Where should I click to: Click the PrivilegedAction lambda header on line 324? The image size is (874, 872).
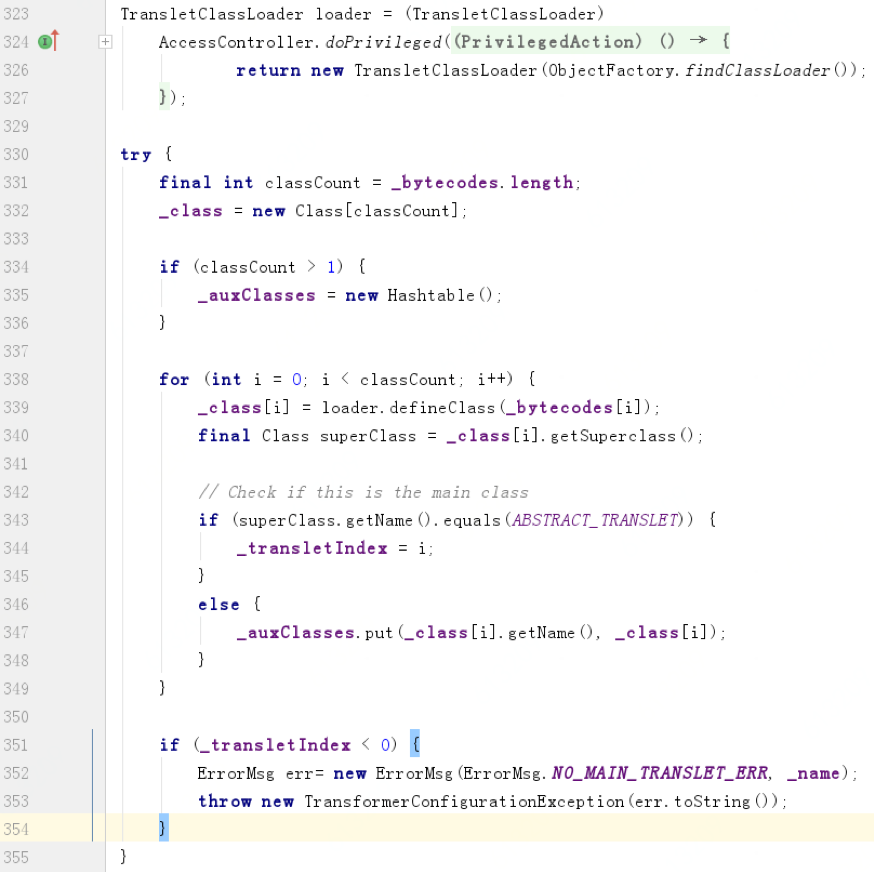[x=552, y=42]
